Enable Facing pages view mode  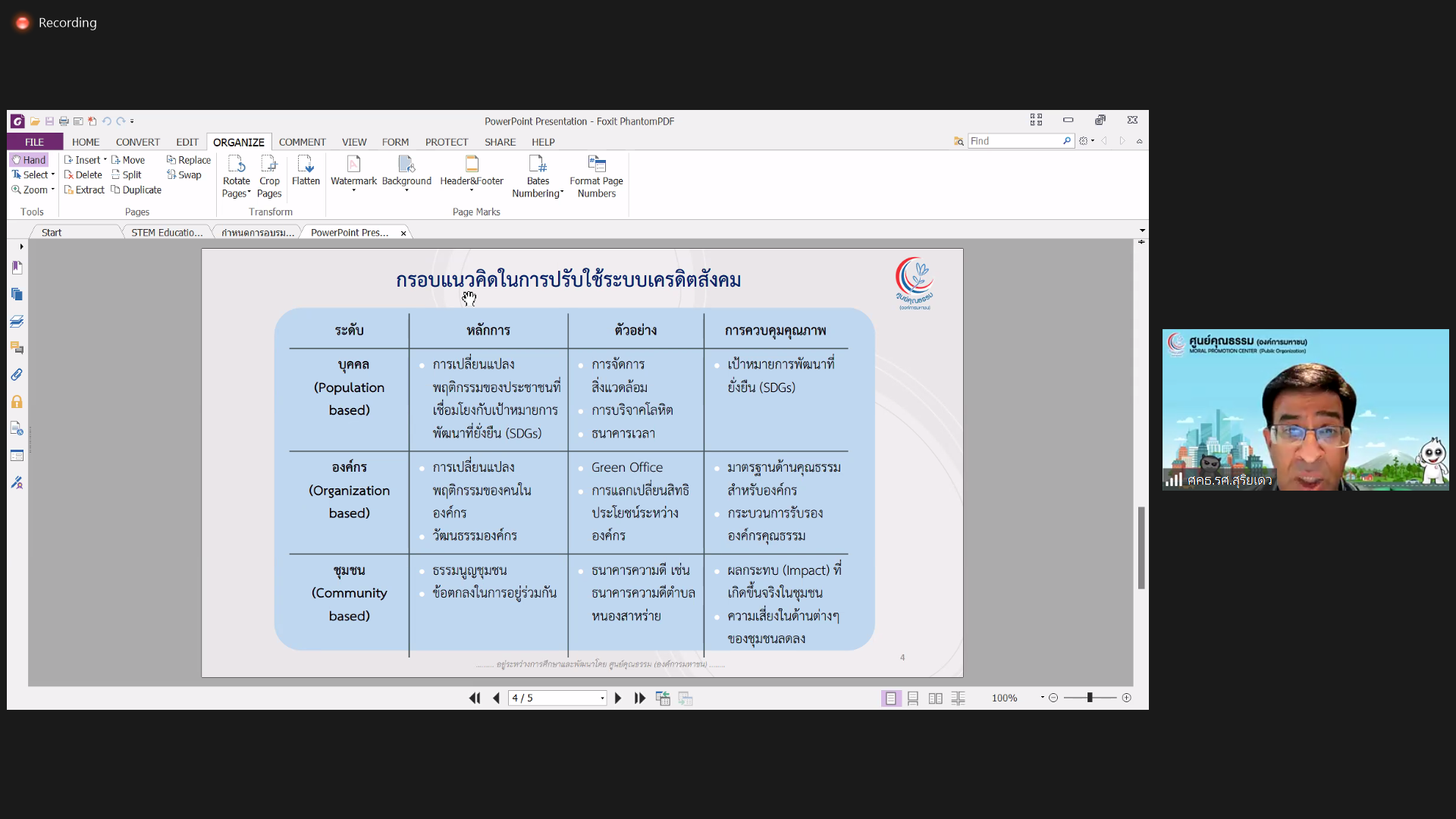pos(936,698)
